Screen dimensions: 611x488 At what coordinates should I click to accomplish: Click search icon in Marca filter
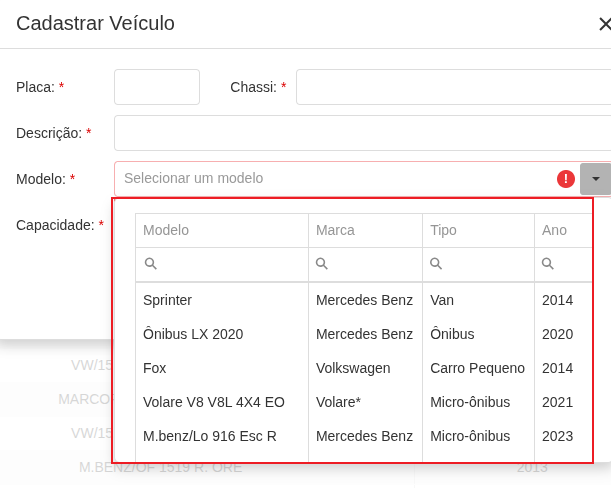[x=322, y=264]
